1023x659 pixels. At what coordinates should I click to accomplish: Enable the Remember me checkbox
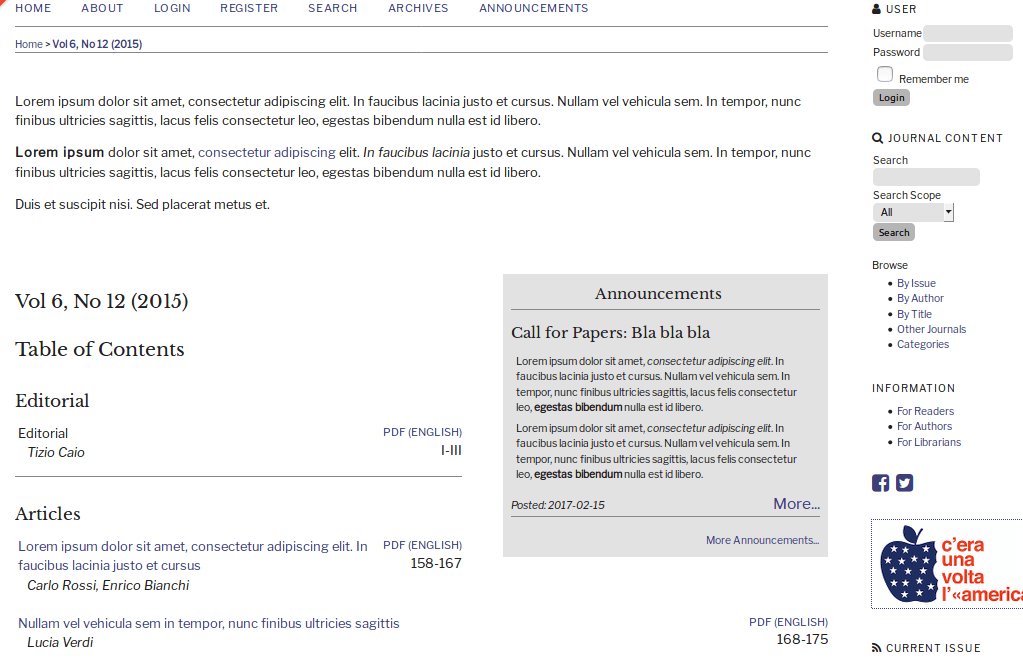(884, 72)
